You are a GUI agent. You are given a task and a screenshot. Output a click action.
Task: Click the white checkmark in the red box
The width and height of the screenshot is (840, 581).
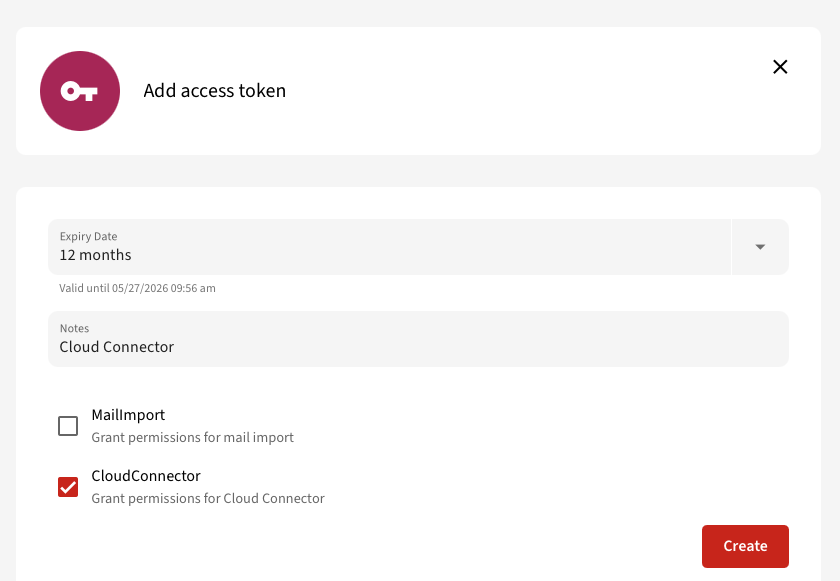[x=68, y=487]
